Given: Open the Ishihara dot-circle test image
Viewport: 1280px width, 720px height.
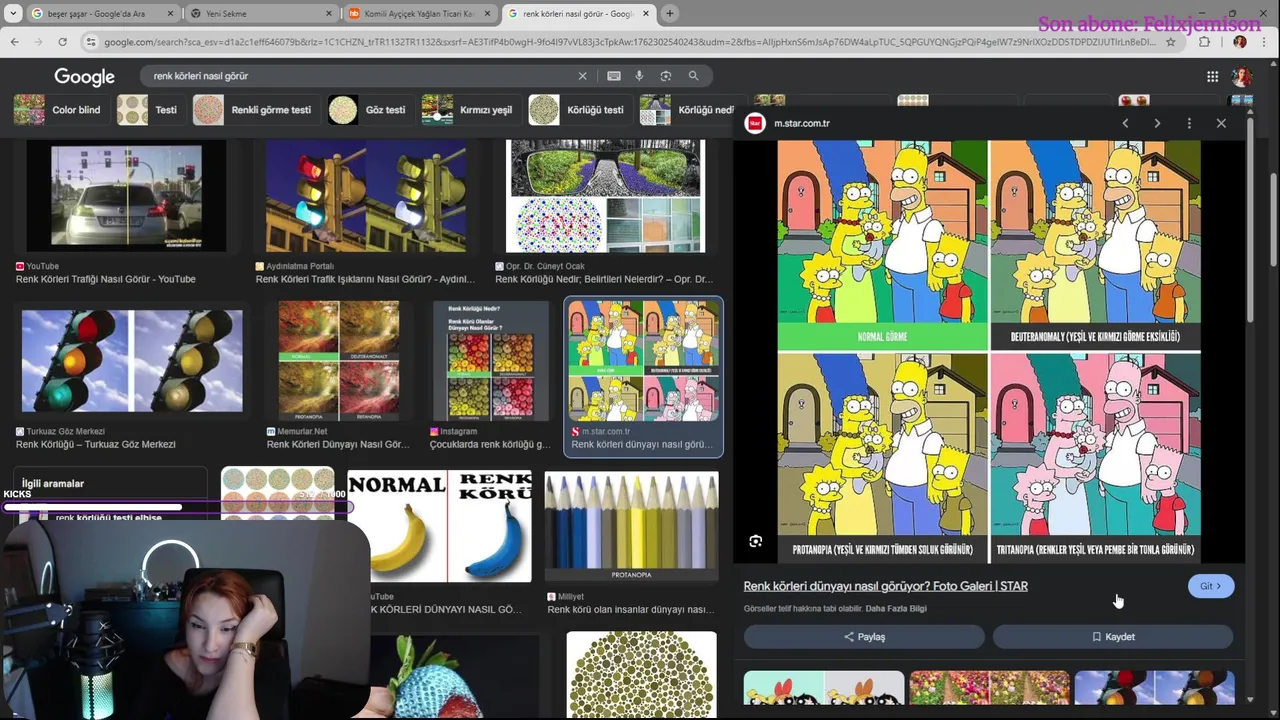Looking at the screenshot, I should (x=641, y=675).
